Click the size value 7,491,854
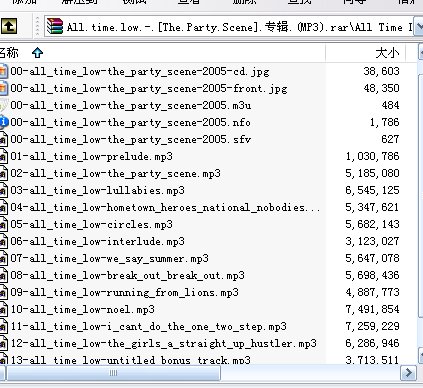This screenshot has width=423, height=388. pos(372,309)
